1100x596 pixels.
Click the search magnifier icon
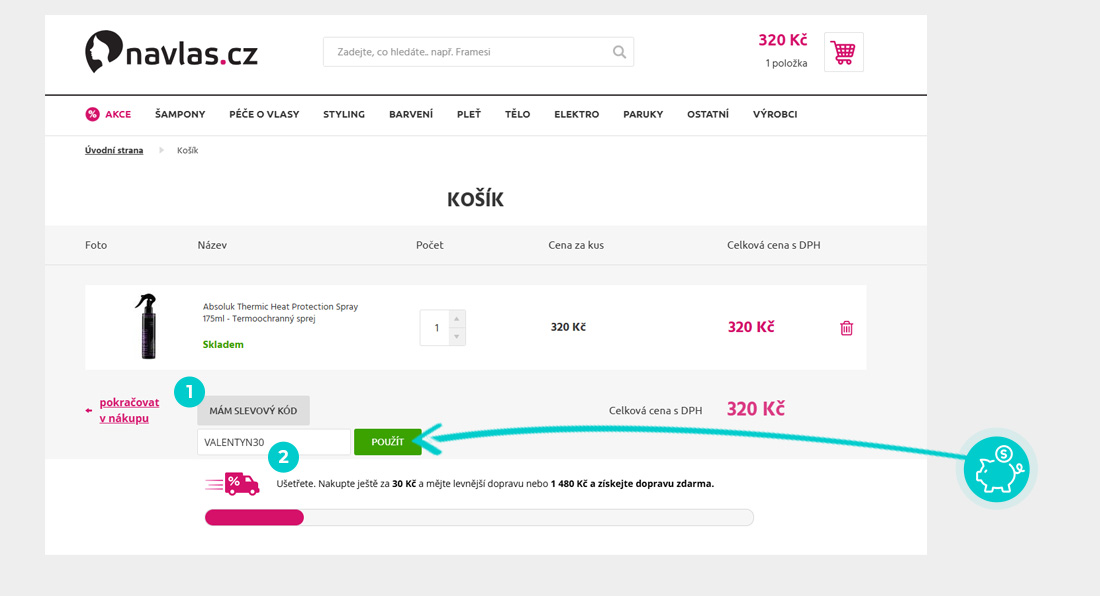coord(620,52)
